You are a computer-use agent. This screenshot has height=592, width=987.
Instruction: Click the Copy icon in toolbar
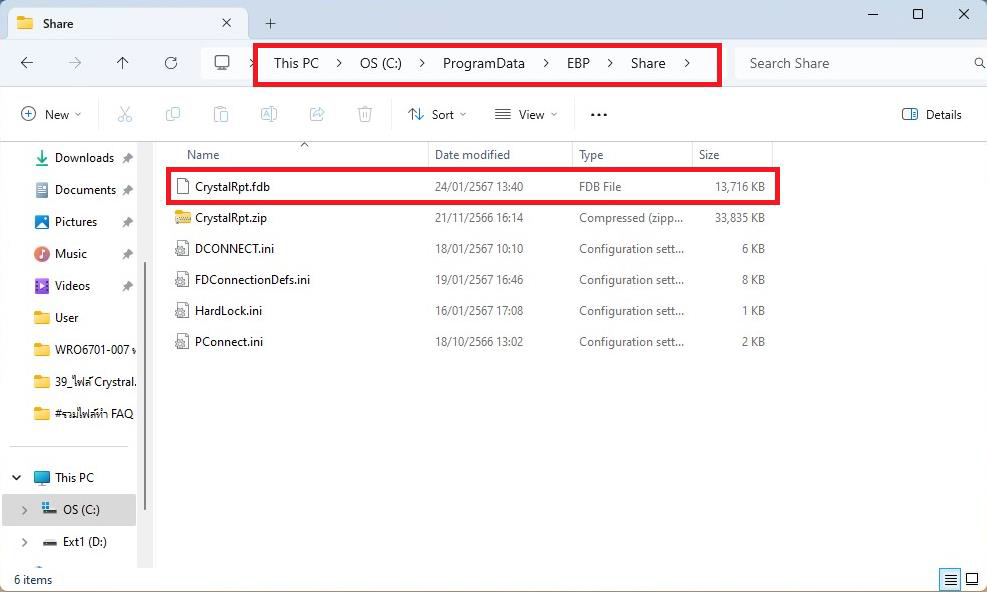click(x=173, y=115)
